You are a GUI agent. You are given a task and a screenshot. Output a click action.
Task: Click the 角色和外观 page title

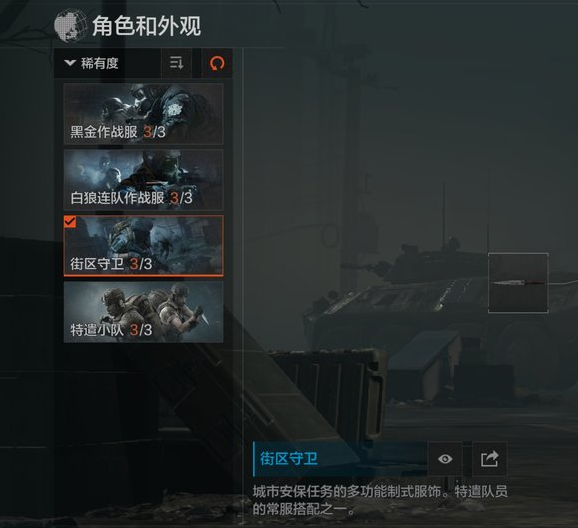point(146,26)
